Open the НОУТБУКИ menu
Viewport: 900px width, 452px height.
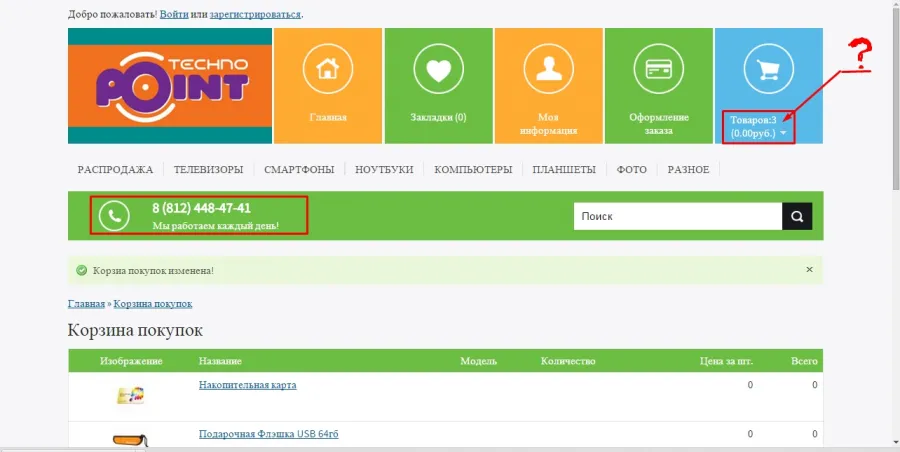[x=384, y=169]
